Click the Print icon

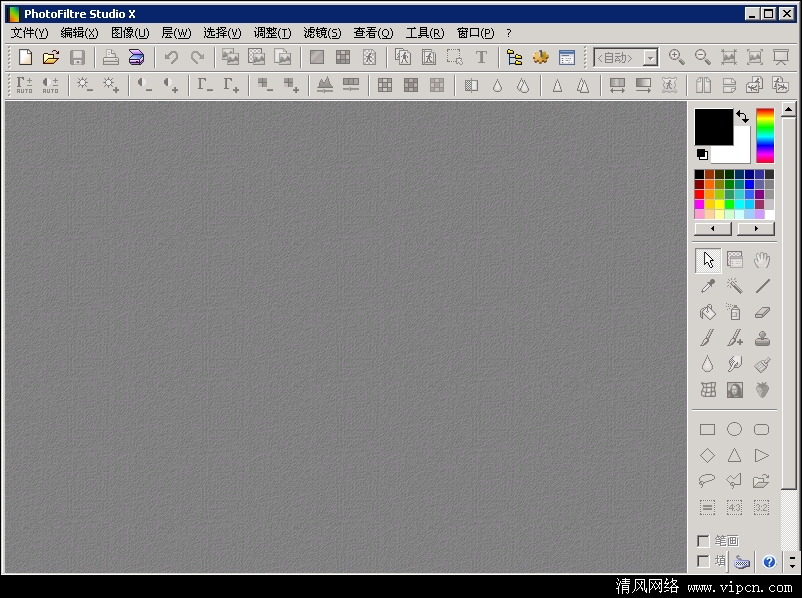coord(110,57)
